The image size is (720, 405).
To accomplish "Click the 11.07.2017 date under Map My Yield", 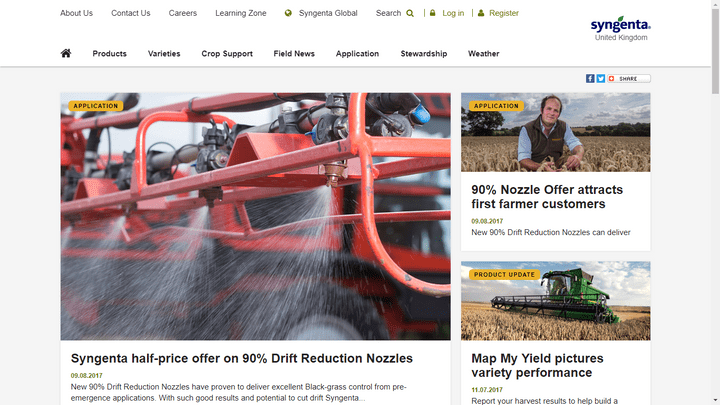I will tap(487, 390).
